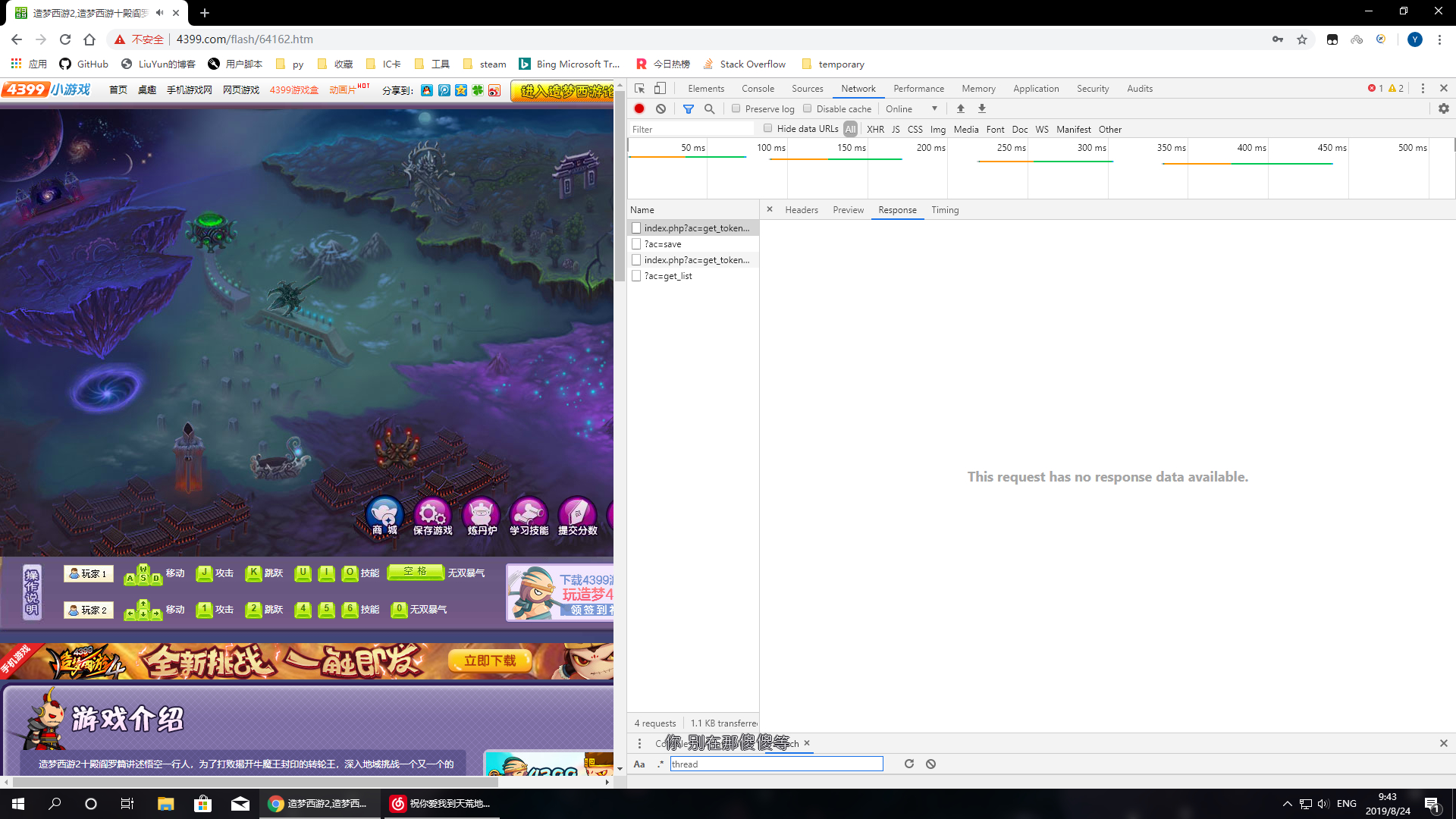
Task: Close the bottom drawer
Action: point(1444,744)
